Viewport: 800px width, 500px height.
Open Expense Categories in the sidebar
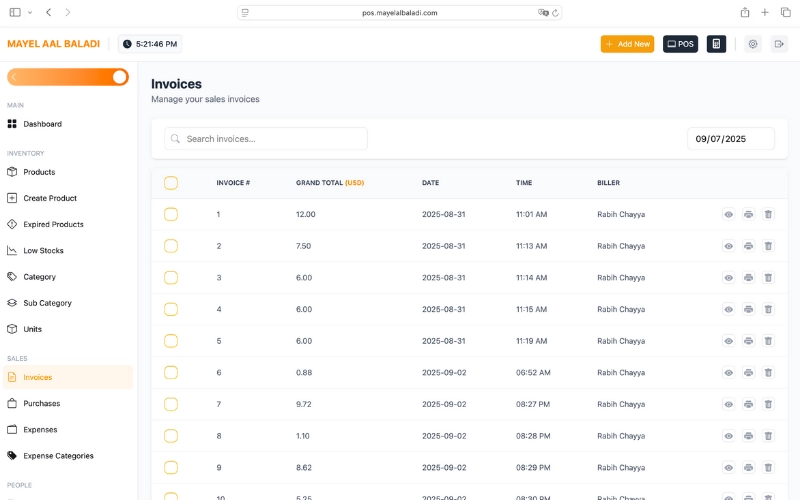coord(58,455)
